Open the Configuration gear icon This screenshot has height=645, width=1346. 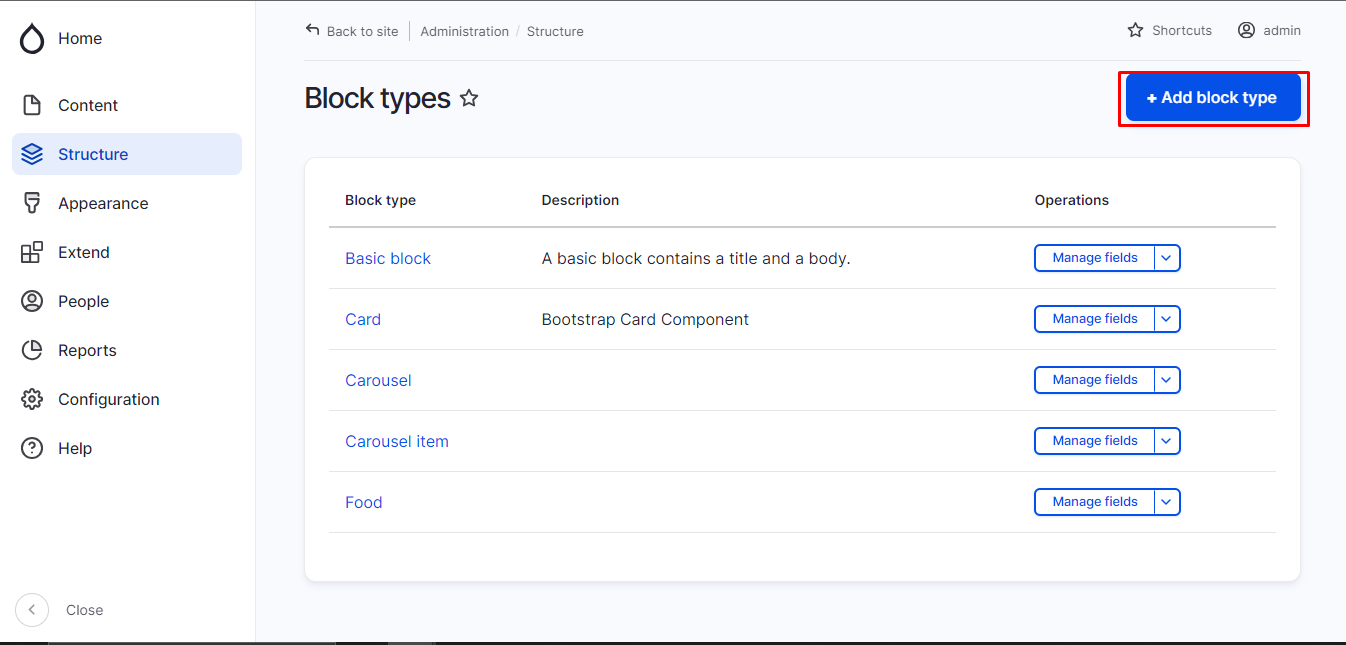coord(32,399)
